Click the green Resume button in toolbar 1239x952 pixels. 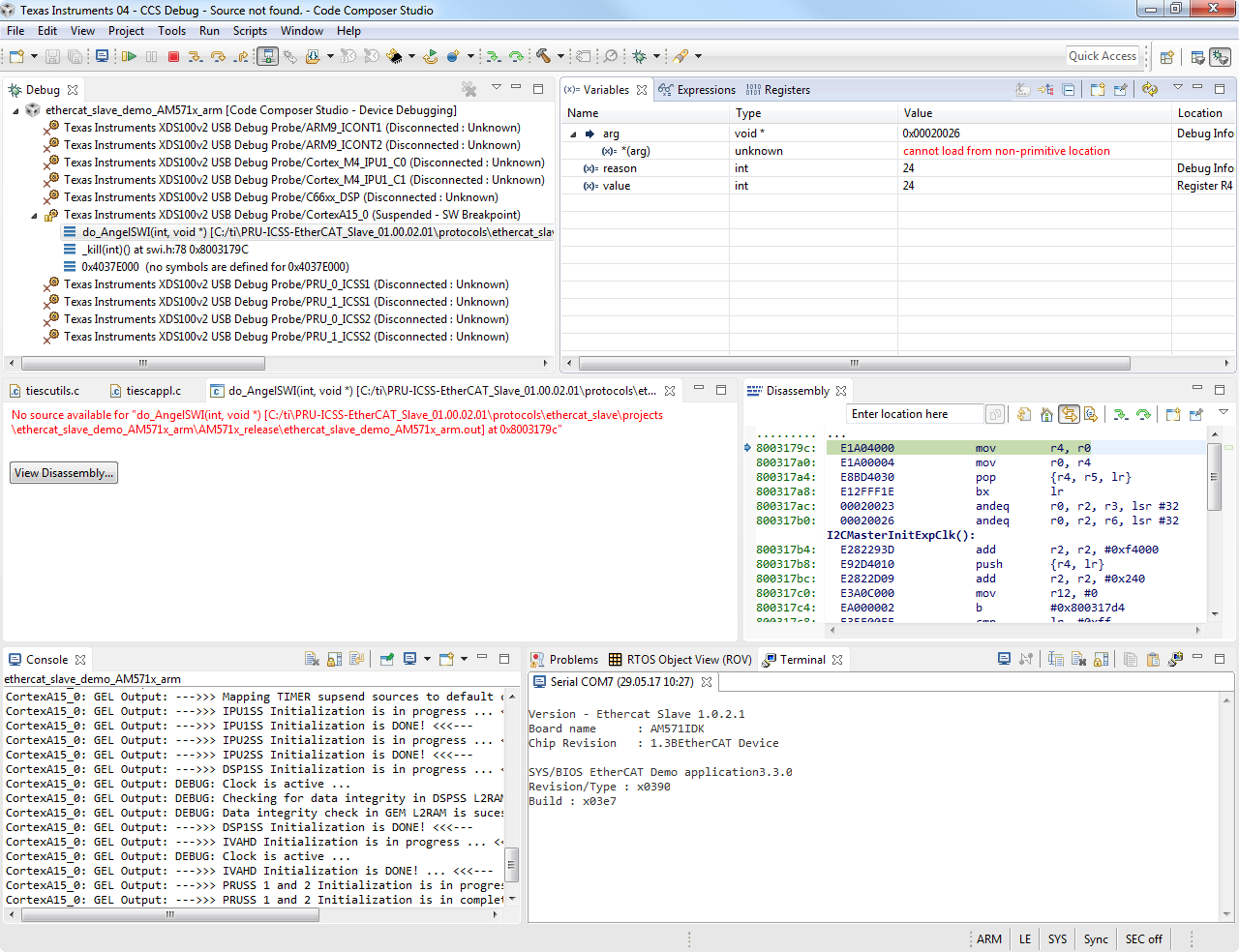[x=129, y=57]
